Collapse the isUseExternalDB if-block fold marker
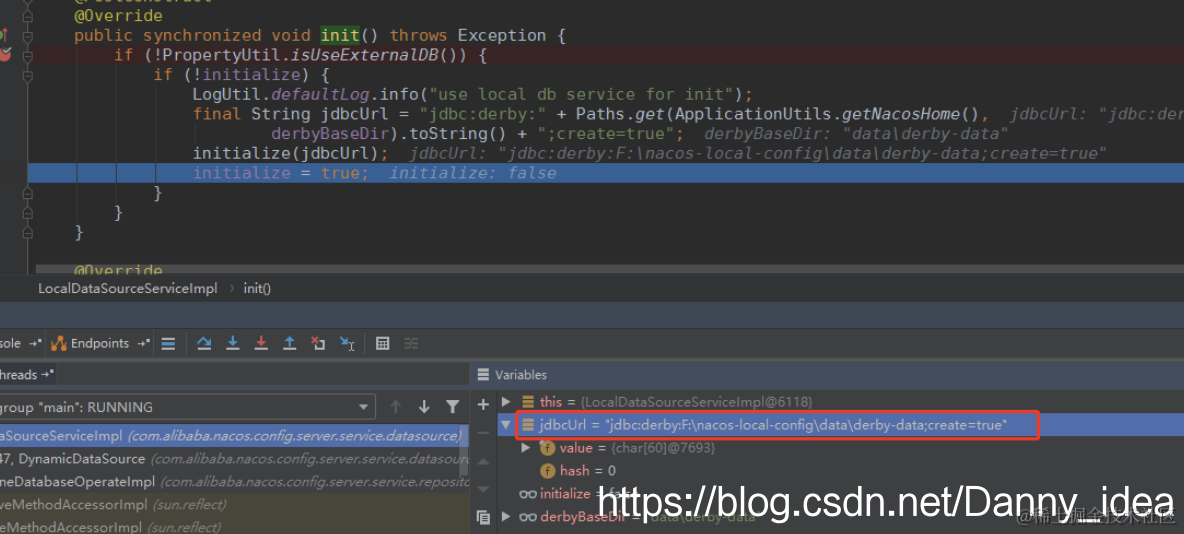1184x534 pixels. coord(28,55)
